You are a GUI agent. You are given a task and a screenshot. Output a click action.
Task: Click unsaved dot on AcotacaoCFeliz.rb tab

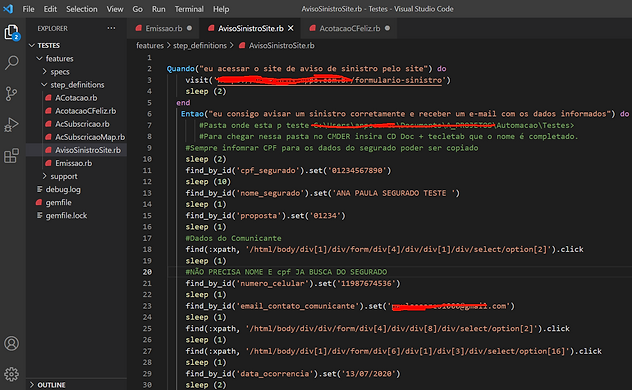(387, 28)
